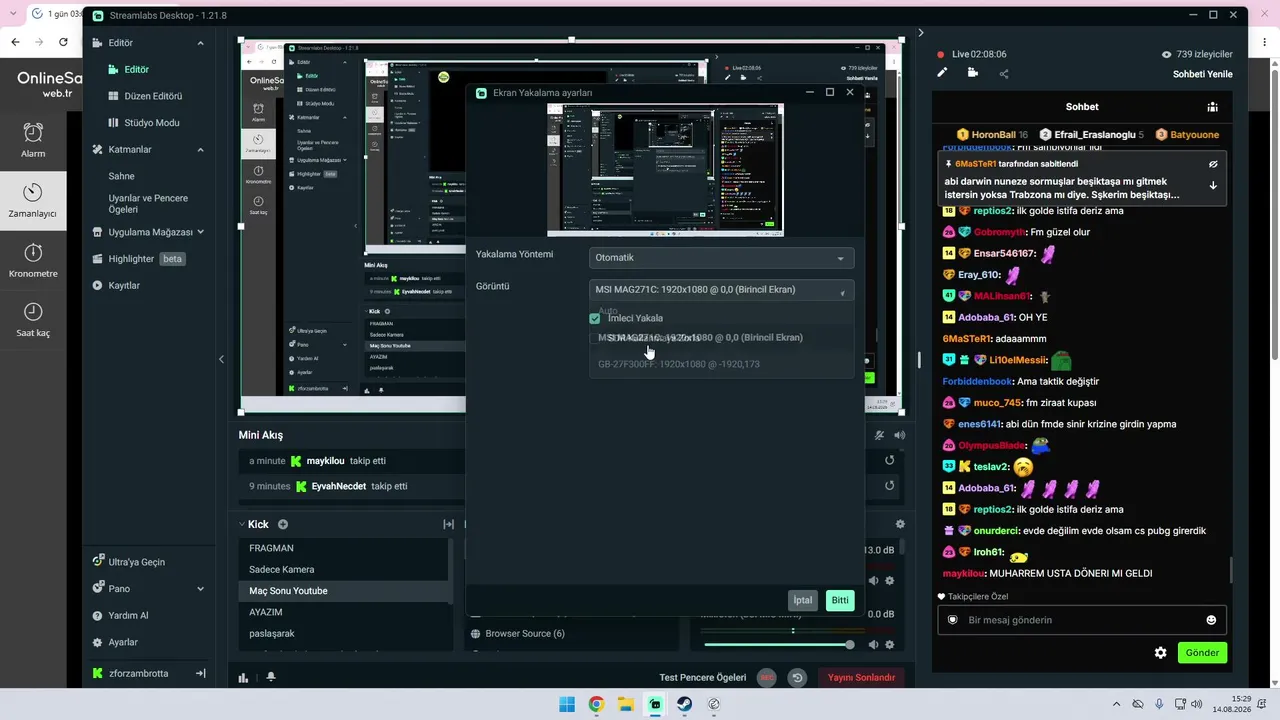The image size is (1280, 720).
Task: Click the pencil icon to edit stream info
Action: coord(942,73)
